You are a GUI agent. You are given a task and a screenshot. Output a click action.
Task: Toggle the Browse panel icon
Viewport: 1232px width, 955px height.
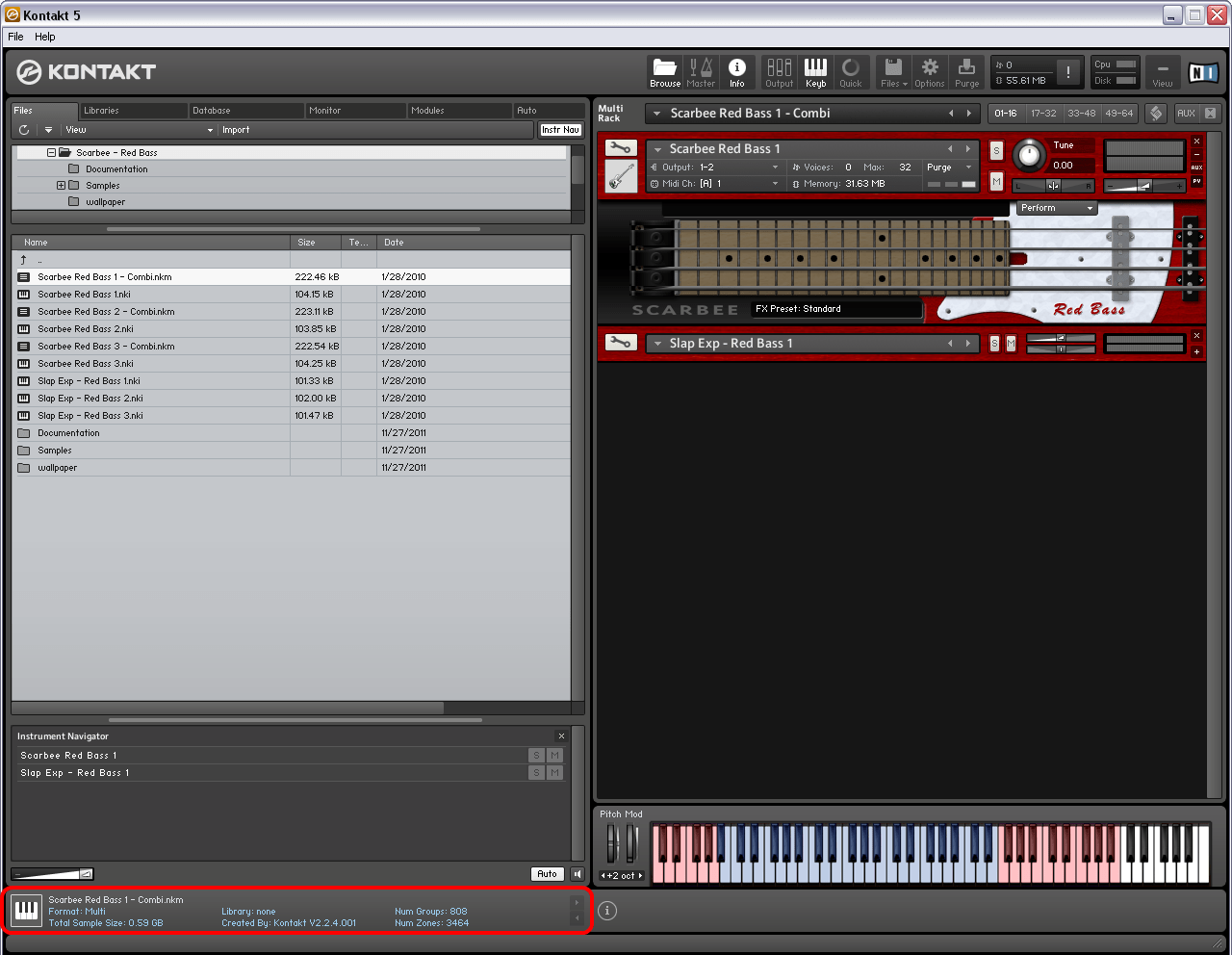(665, 72)
